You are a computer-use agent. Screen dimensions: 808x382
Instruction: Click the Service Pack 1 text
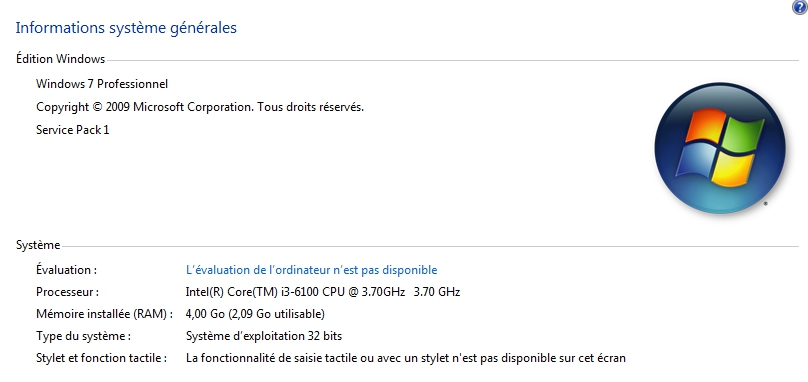73,130
